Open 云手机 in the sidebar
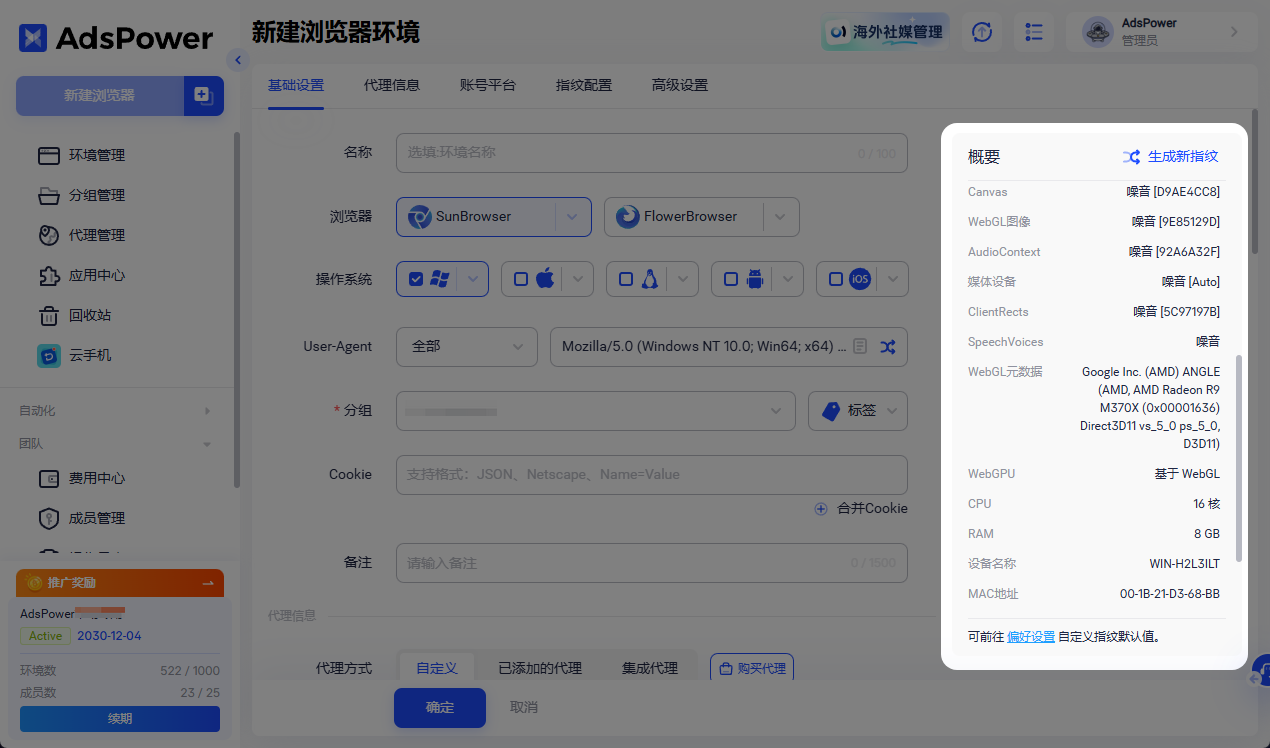The width and height of the screenshot is (1270, 748). click(x=89, y=355)
